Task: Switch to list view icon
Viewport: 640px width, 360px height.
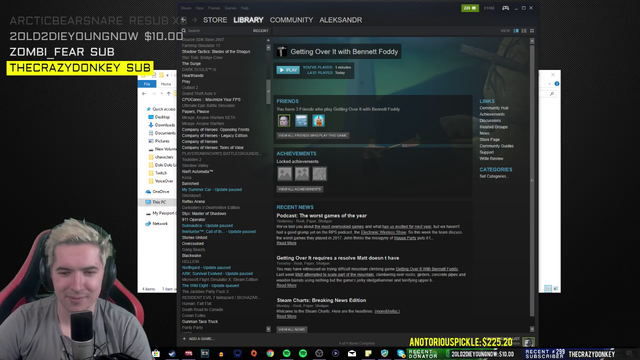Action: [x=524, y=31]
